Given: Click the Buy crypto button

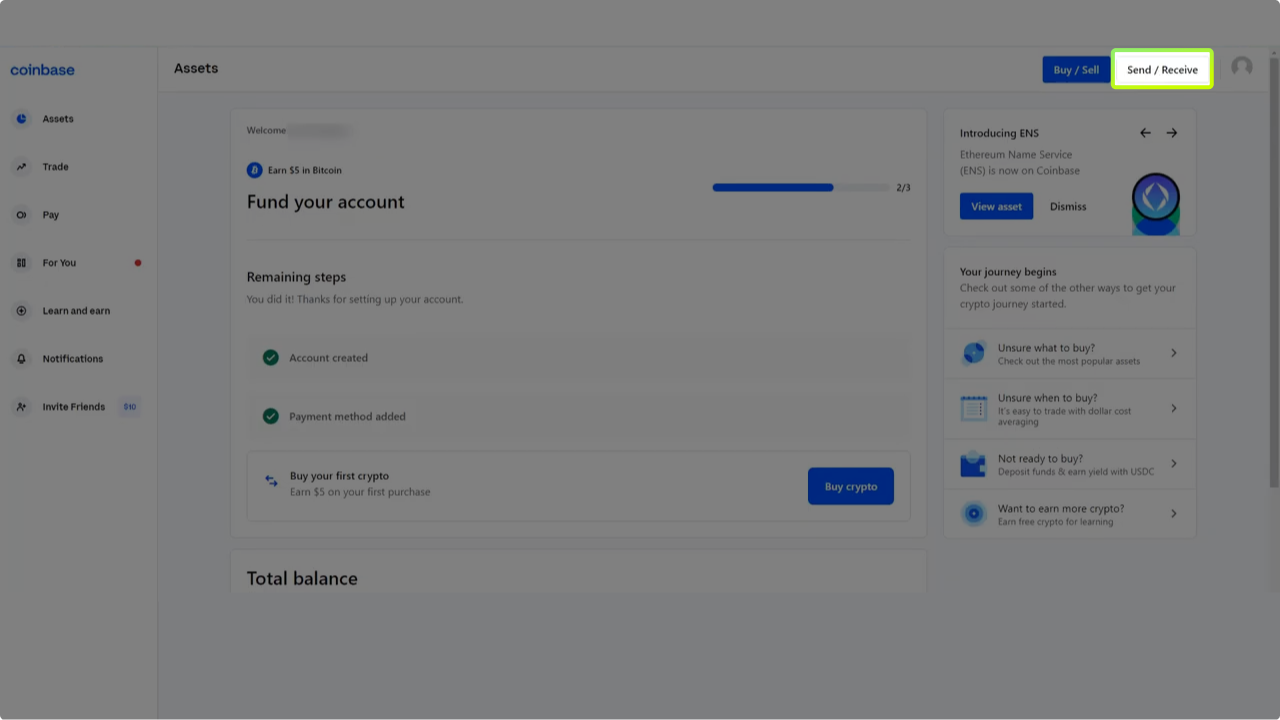Looking at the screenshot, I should click(851, 486).
